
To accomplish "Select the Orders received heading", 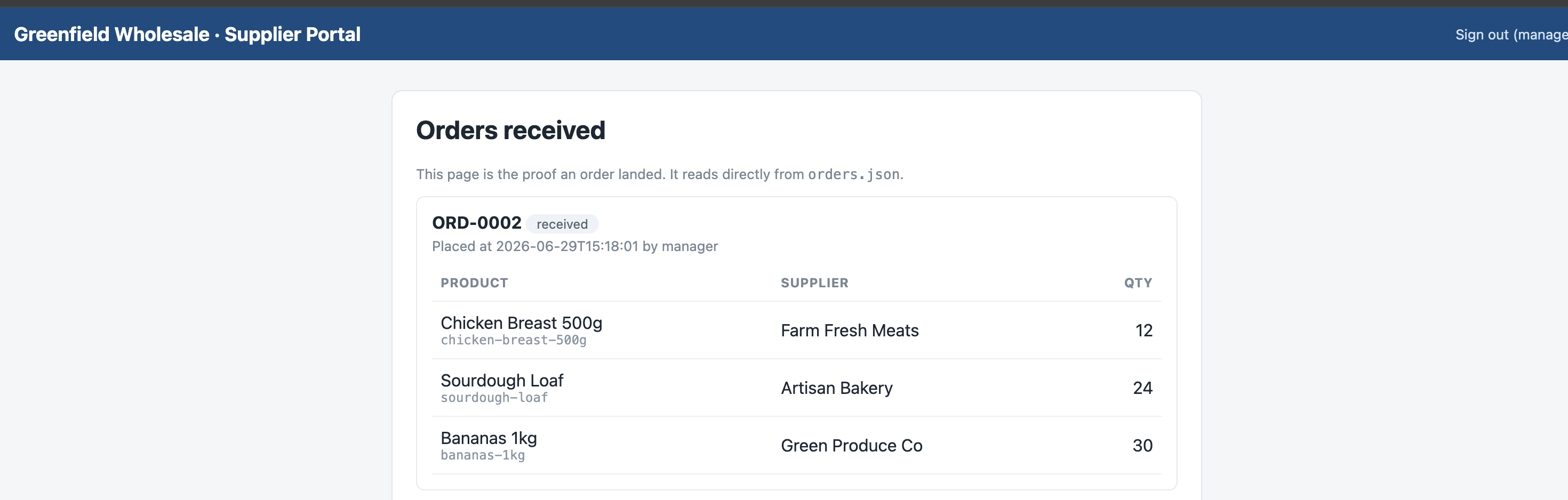I will [510, 130].
